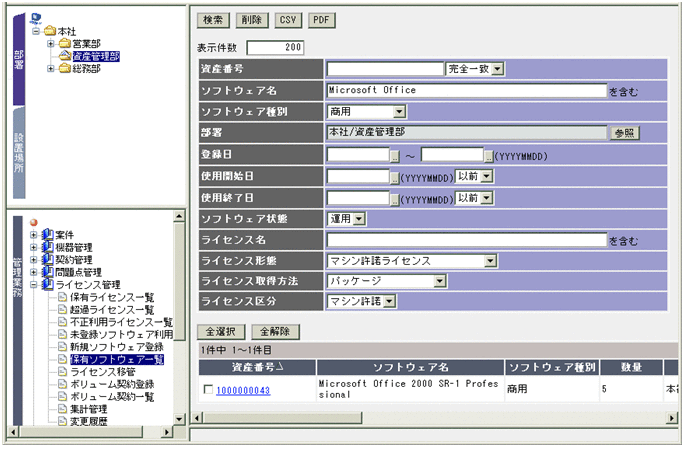Open calendar picker for 使用開始日

click(x=394, y=177)
